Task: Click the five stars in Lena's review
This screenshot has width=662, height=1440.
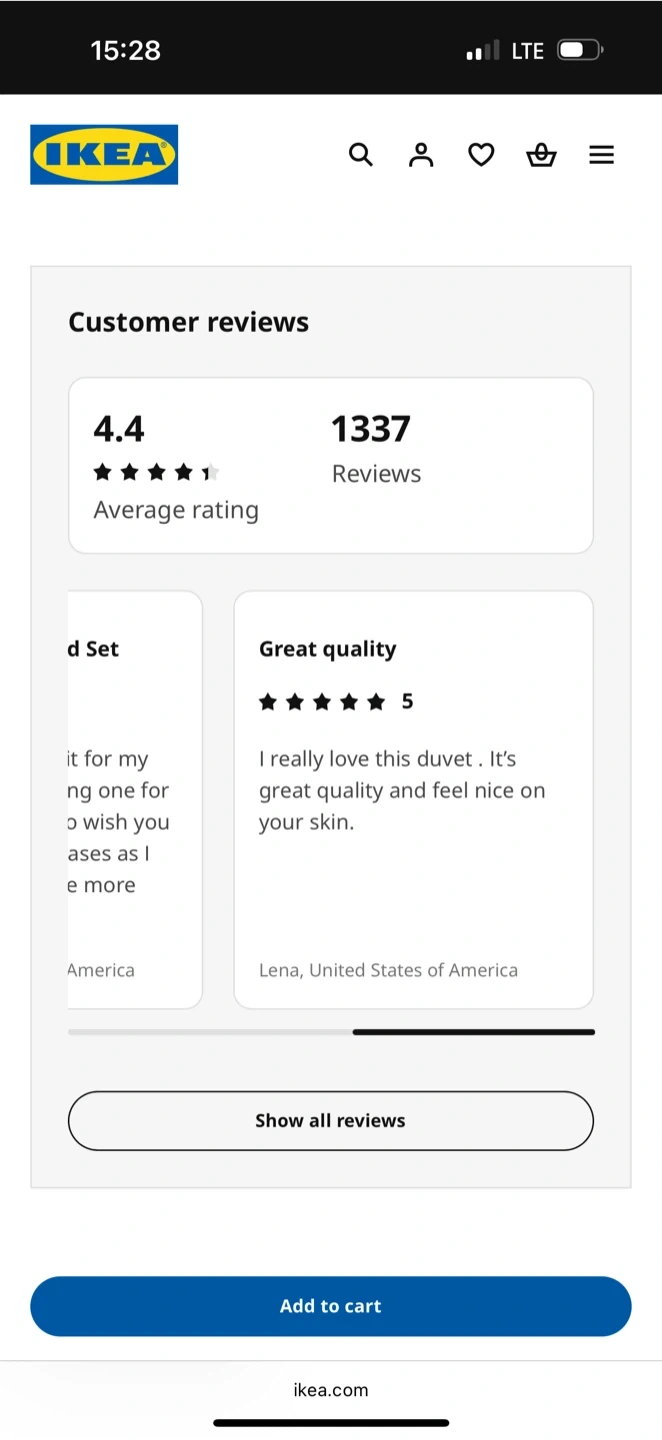Action: tap(322, 702)
